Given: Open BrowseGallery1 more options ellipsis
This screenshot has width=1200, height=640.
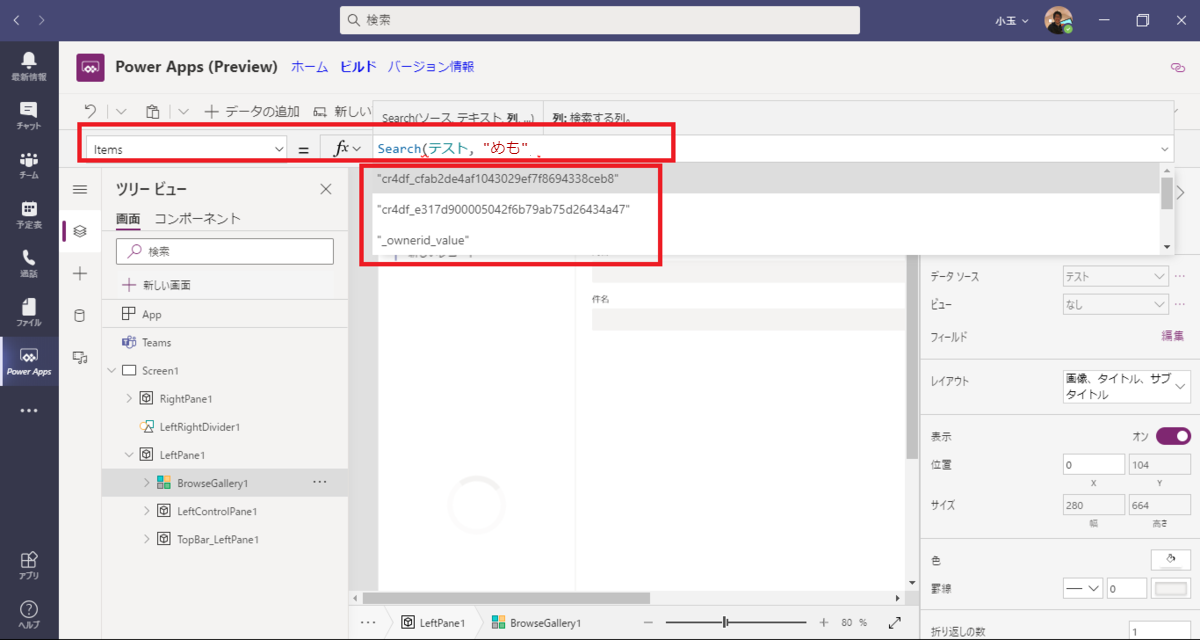Looking at the screenshot, I should (x=319, y=482).
